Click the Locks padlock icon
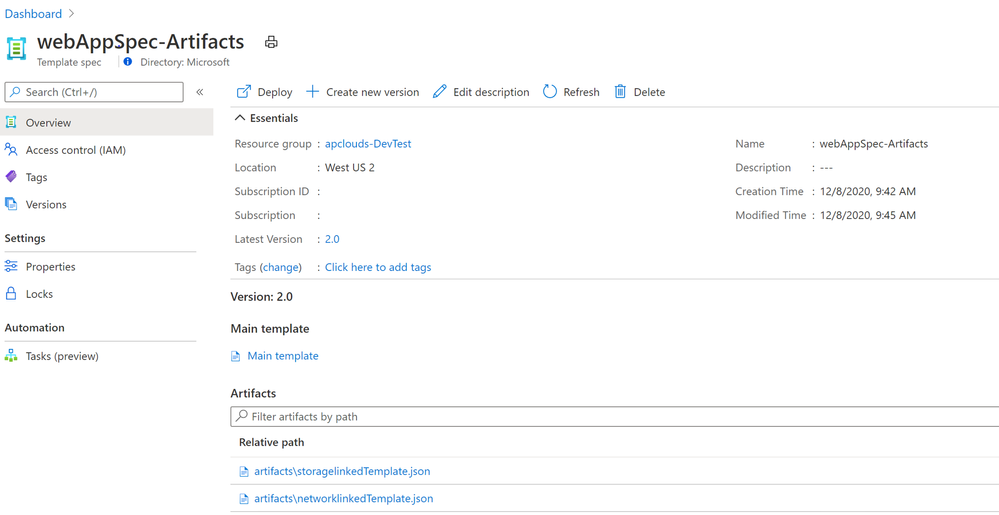This screenshot has width=999, height=515. (x=11, y=294)
